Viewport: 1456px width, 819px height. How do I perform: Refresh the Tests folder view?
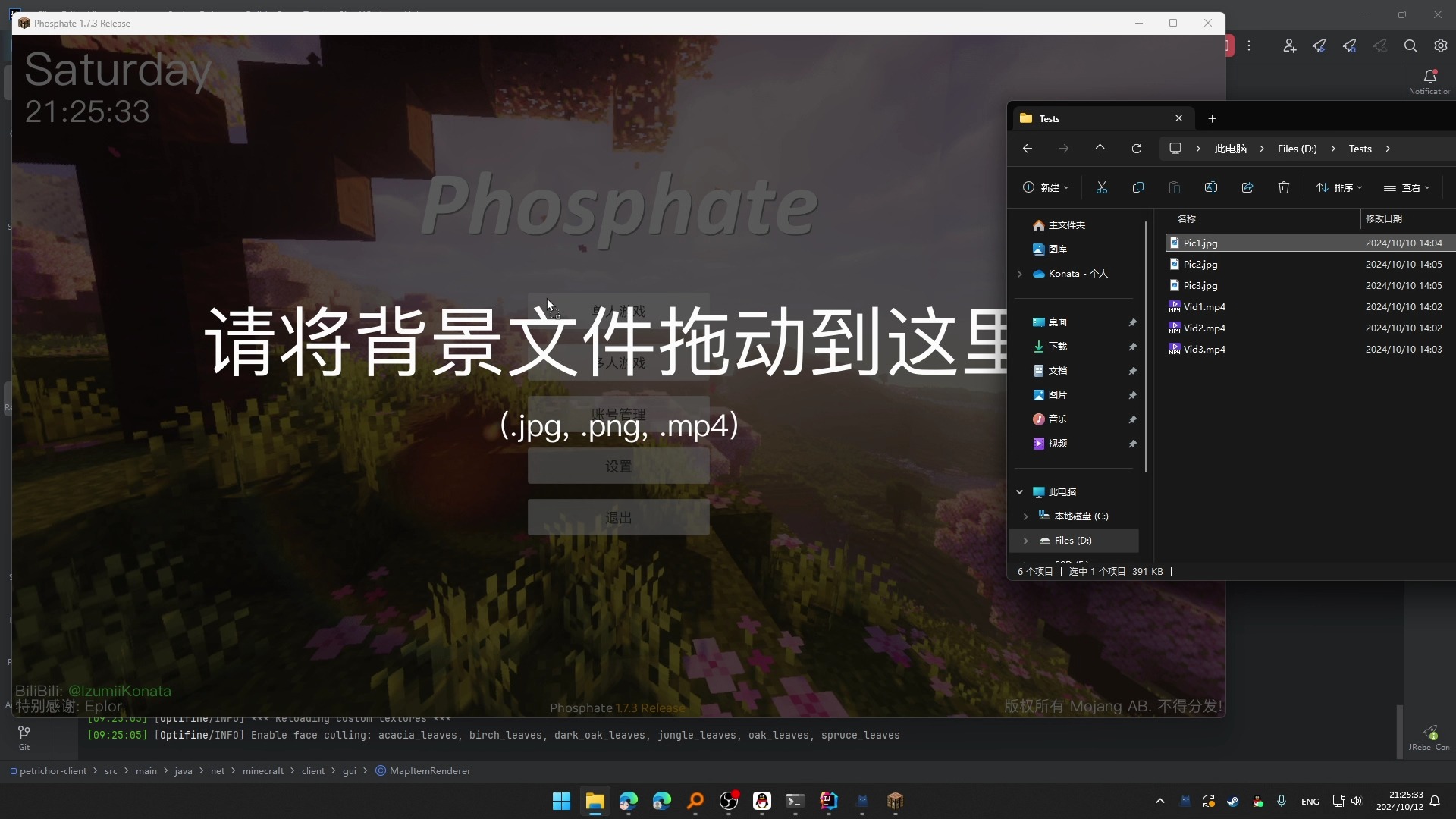pos(1137,149)
